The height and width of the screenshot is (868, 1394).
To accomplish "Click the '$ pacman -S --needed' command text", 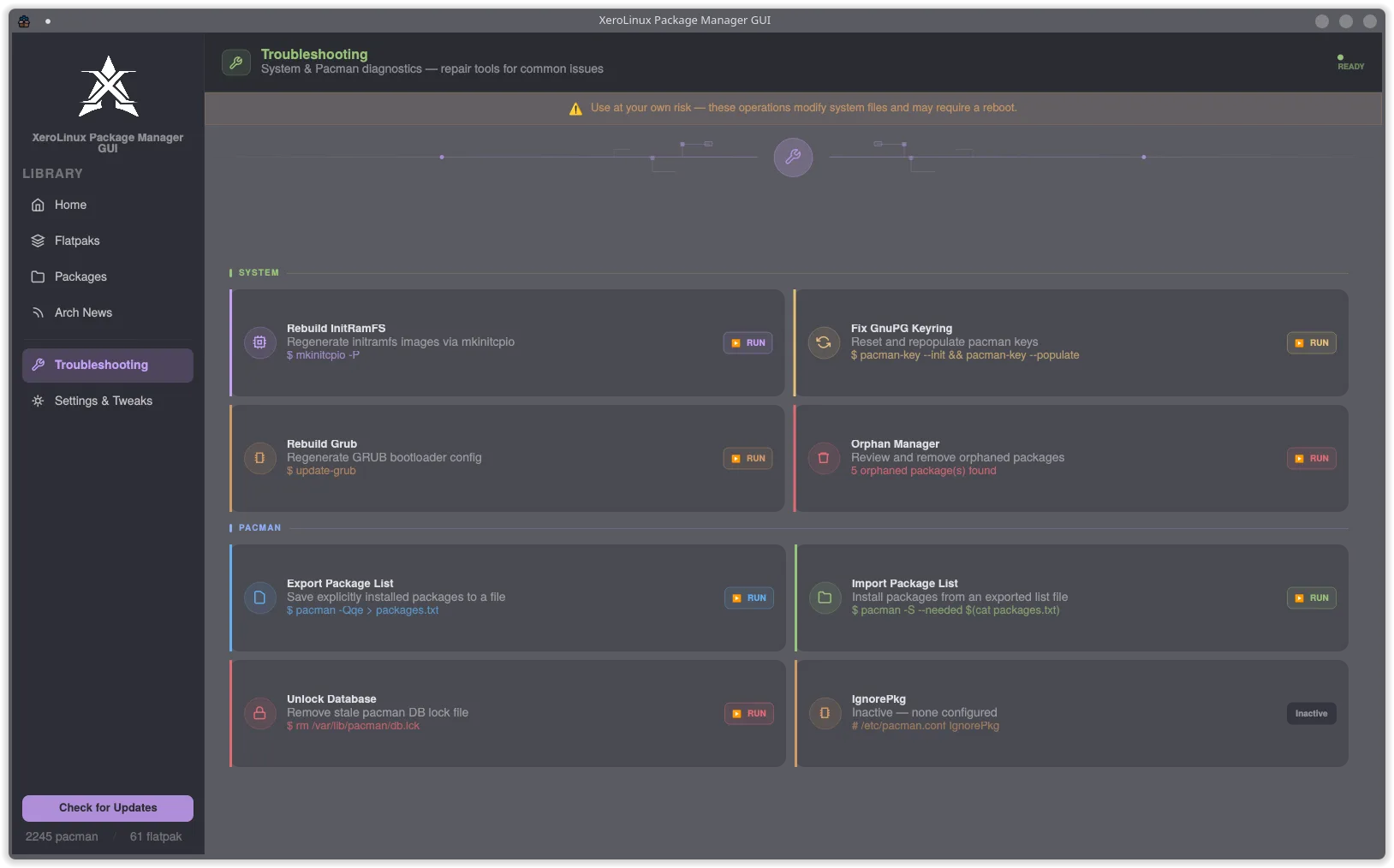I will [956, 610].
